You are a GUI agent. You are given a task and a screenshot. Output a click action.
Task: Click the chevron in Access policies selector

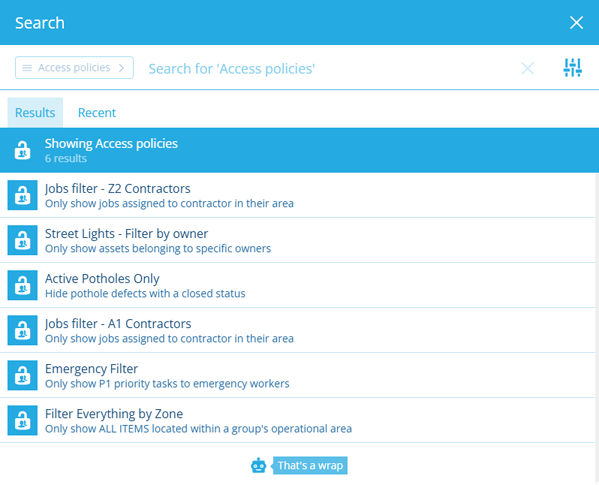[121, 68]
